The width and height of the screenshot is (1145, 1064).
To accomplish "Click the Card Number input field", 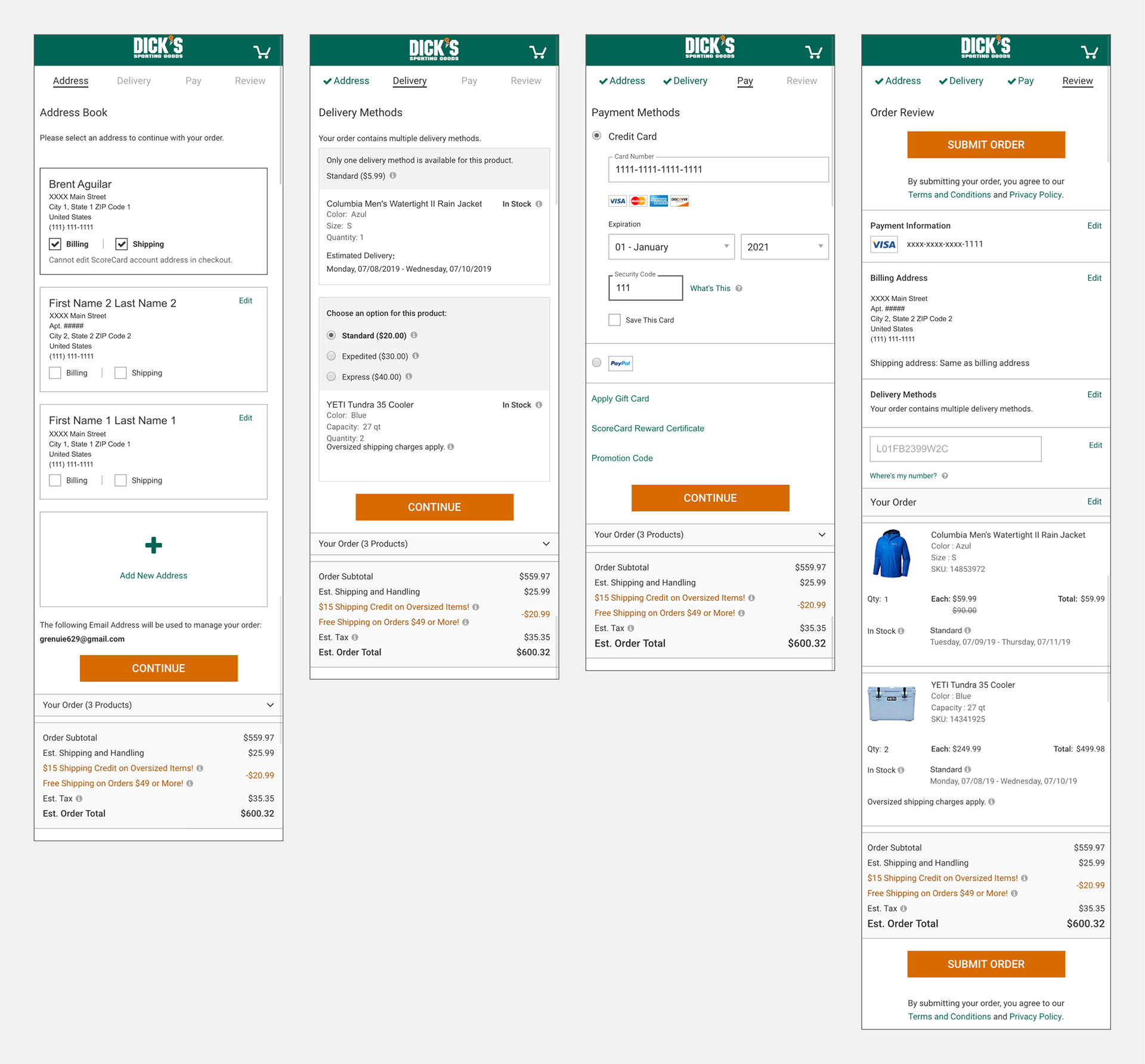I will tap(718, 169).
